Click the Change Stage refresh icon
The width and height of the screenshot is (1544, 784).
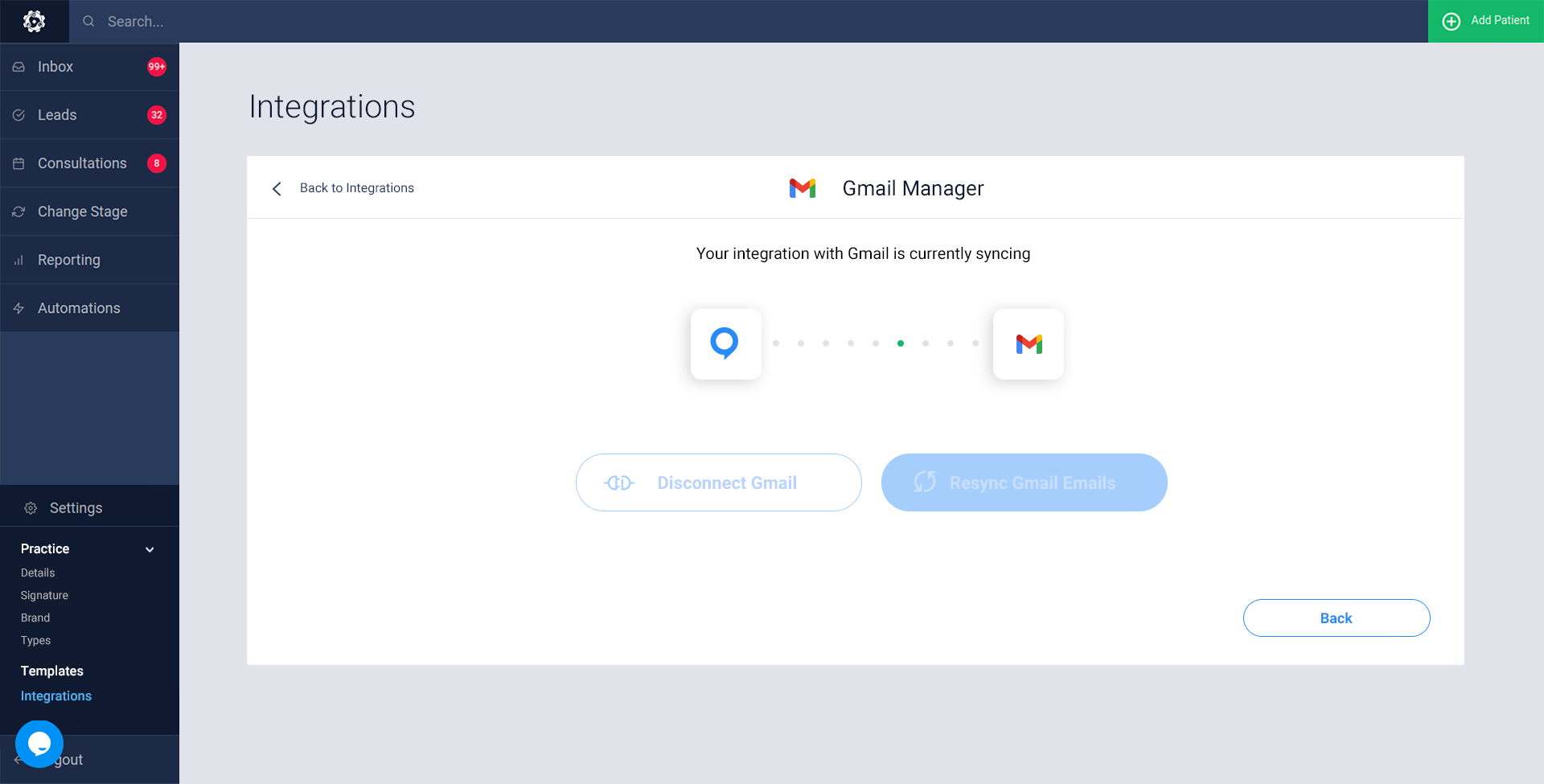pos(18,211)
